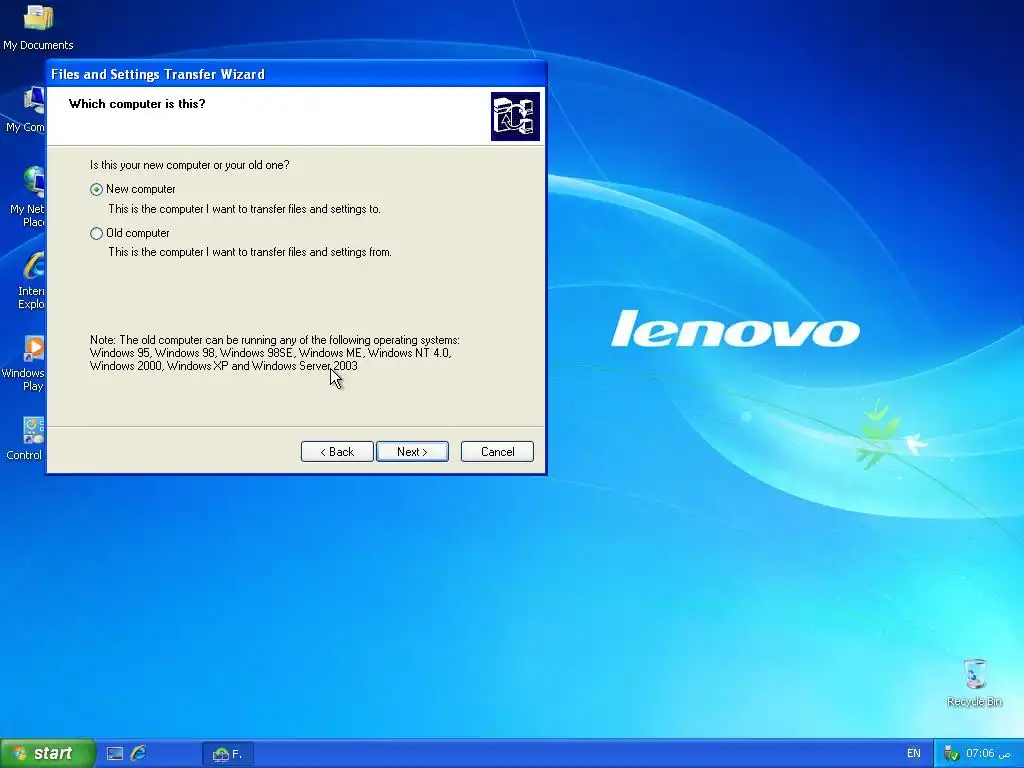Click the system tray network icon

point(951,754)
